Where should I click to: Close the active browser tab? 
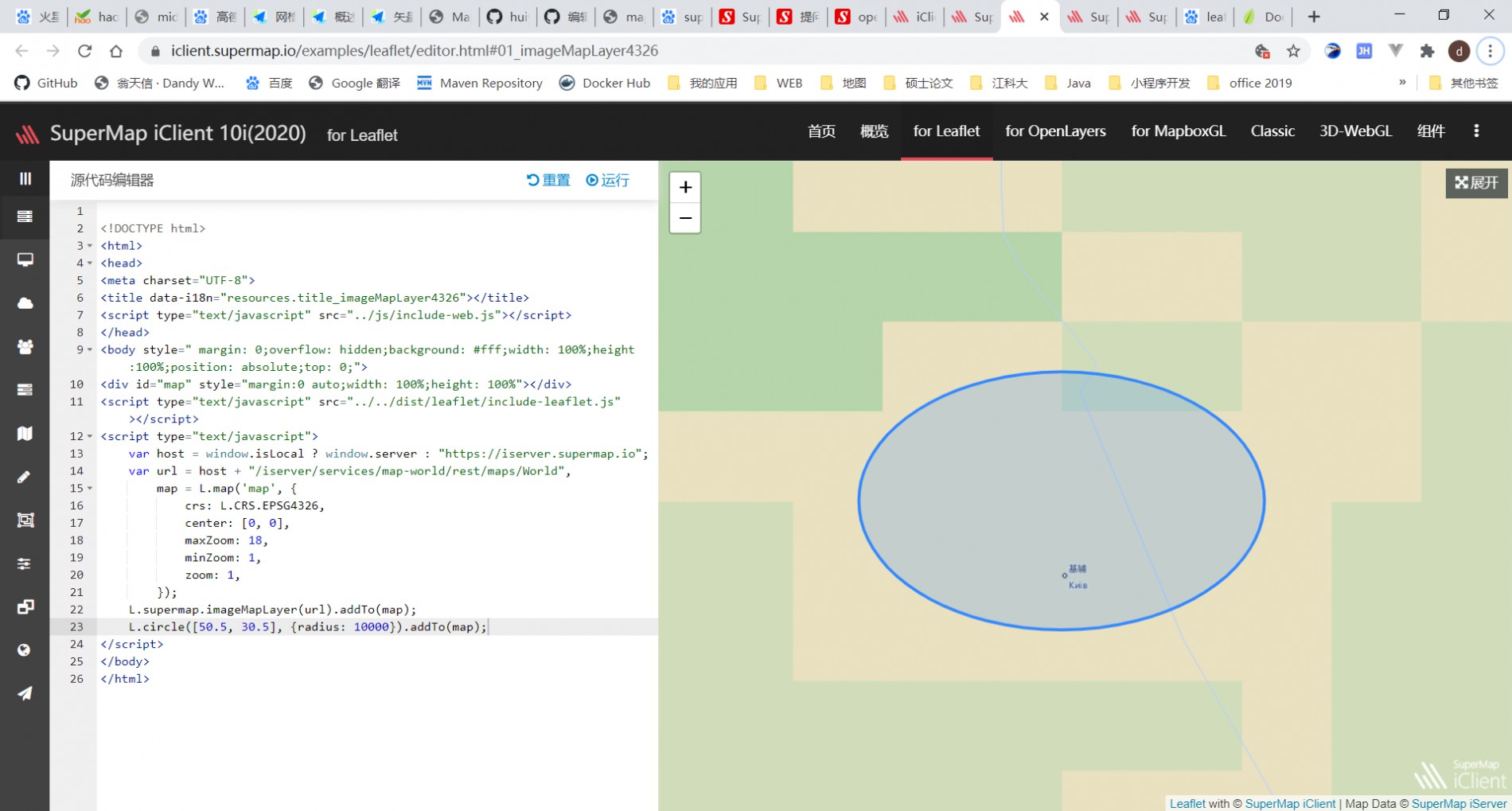(x=1044, y=16)
